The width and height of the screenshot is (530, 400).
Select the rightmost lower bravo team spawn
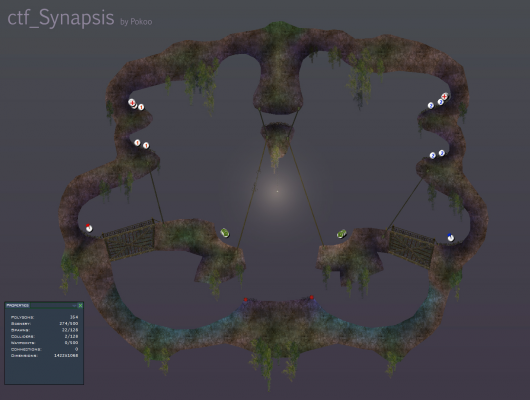441,153
